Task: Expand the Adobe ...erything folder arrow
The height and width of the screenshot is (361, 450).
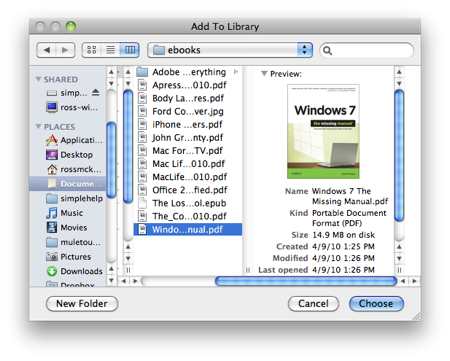Action: point(236,72)
